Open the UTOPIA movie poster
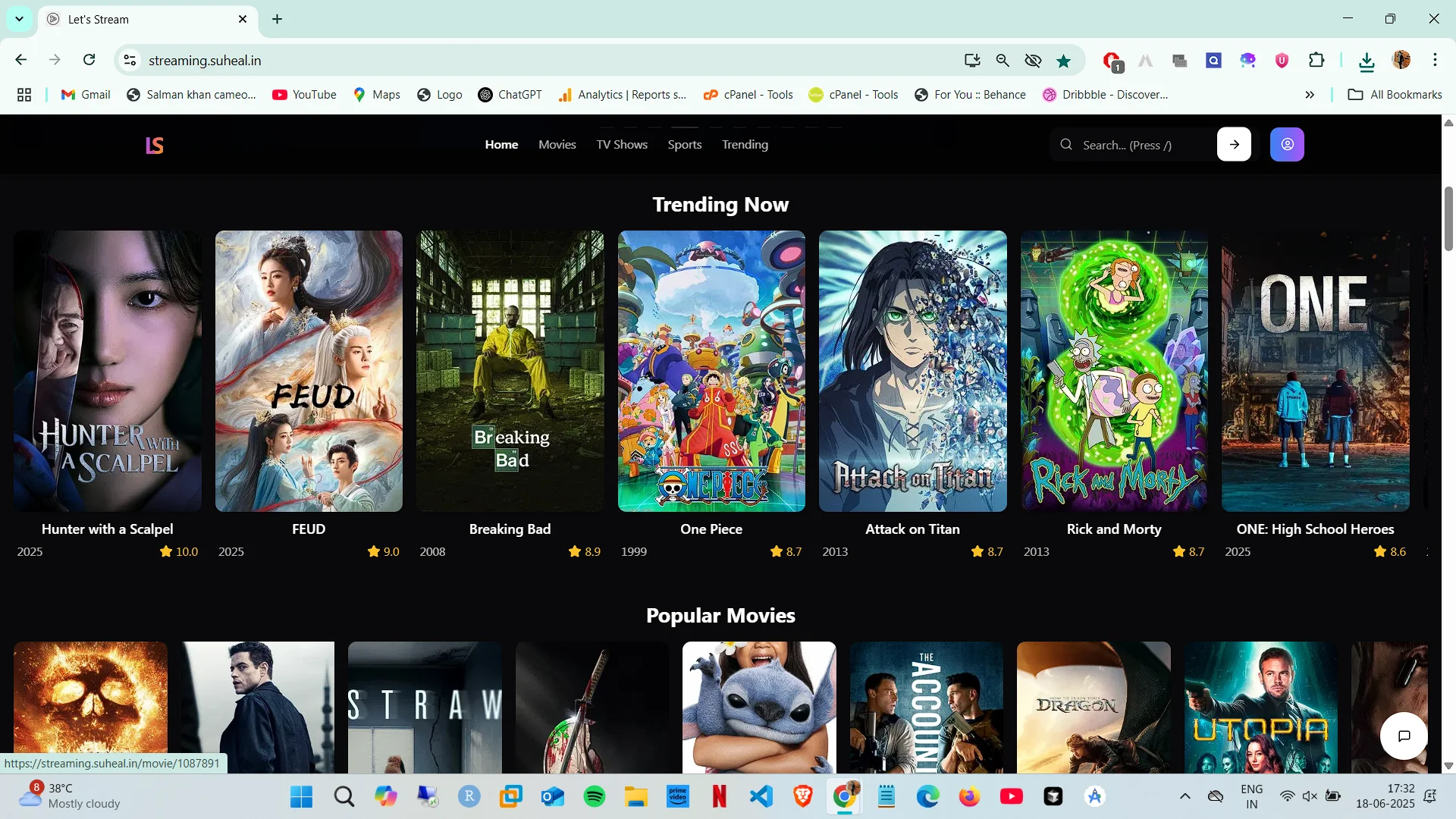The image size is (1456, 819). [1261, 708]
